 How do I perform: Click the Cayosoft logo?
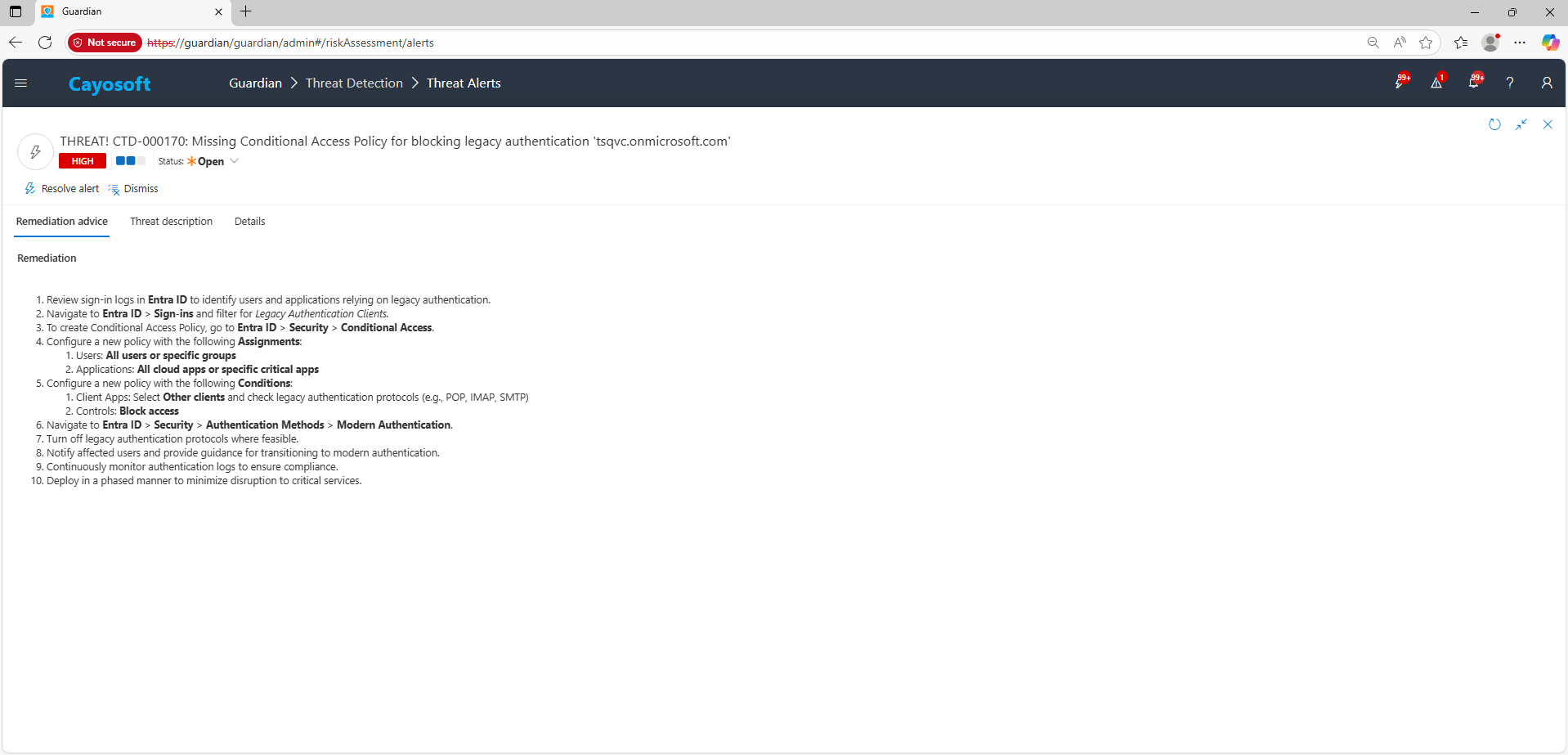pos(110,83)
